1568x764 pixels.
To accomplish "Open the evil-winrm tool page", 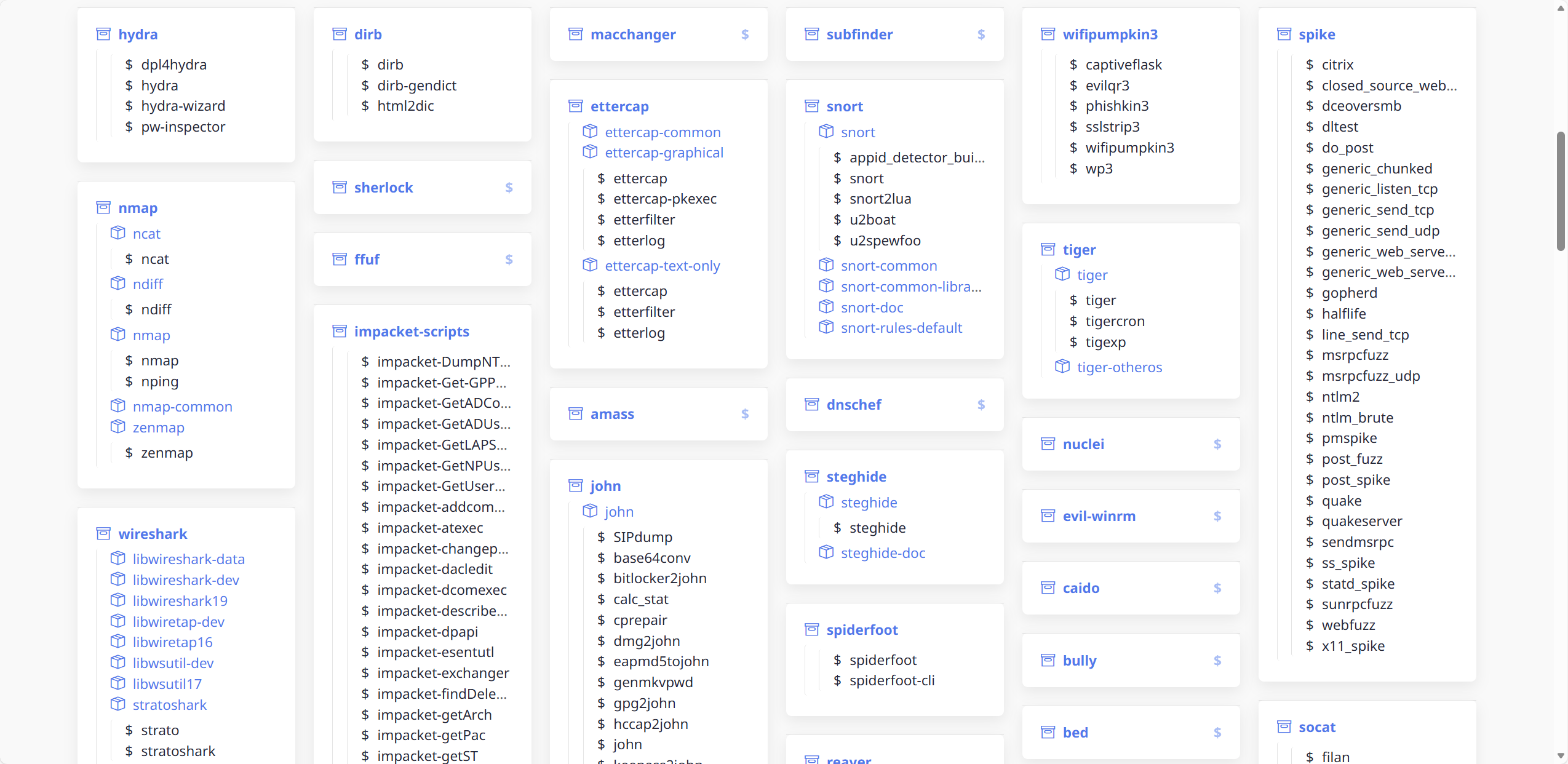I will click(x=1099, y=516).
